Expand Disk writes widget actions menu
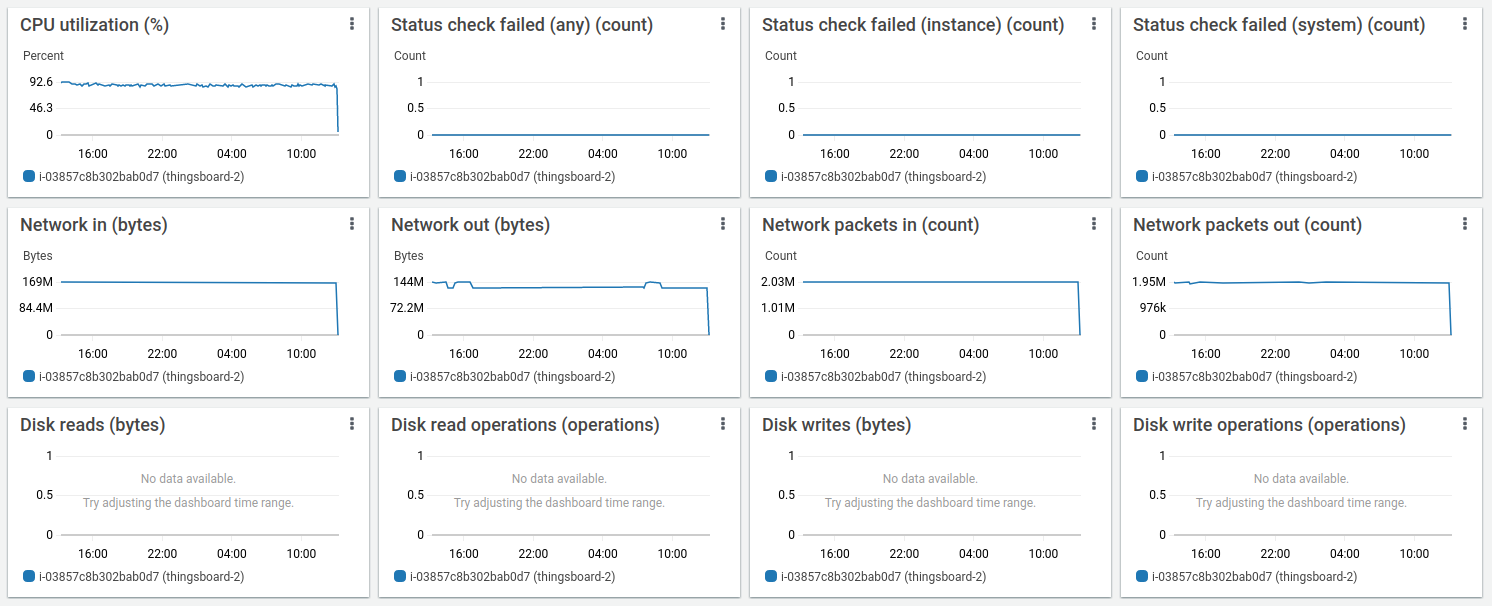The width and height of the screenshot is (1492, 606). click(1094, 424)
